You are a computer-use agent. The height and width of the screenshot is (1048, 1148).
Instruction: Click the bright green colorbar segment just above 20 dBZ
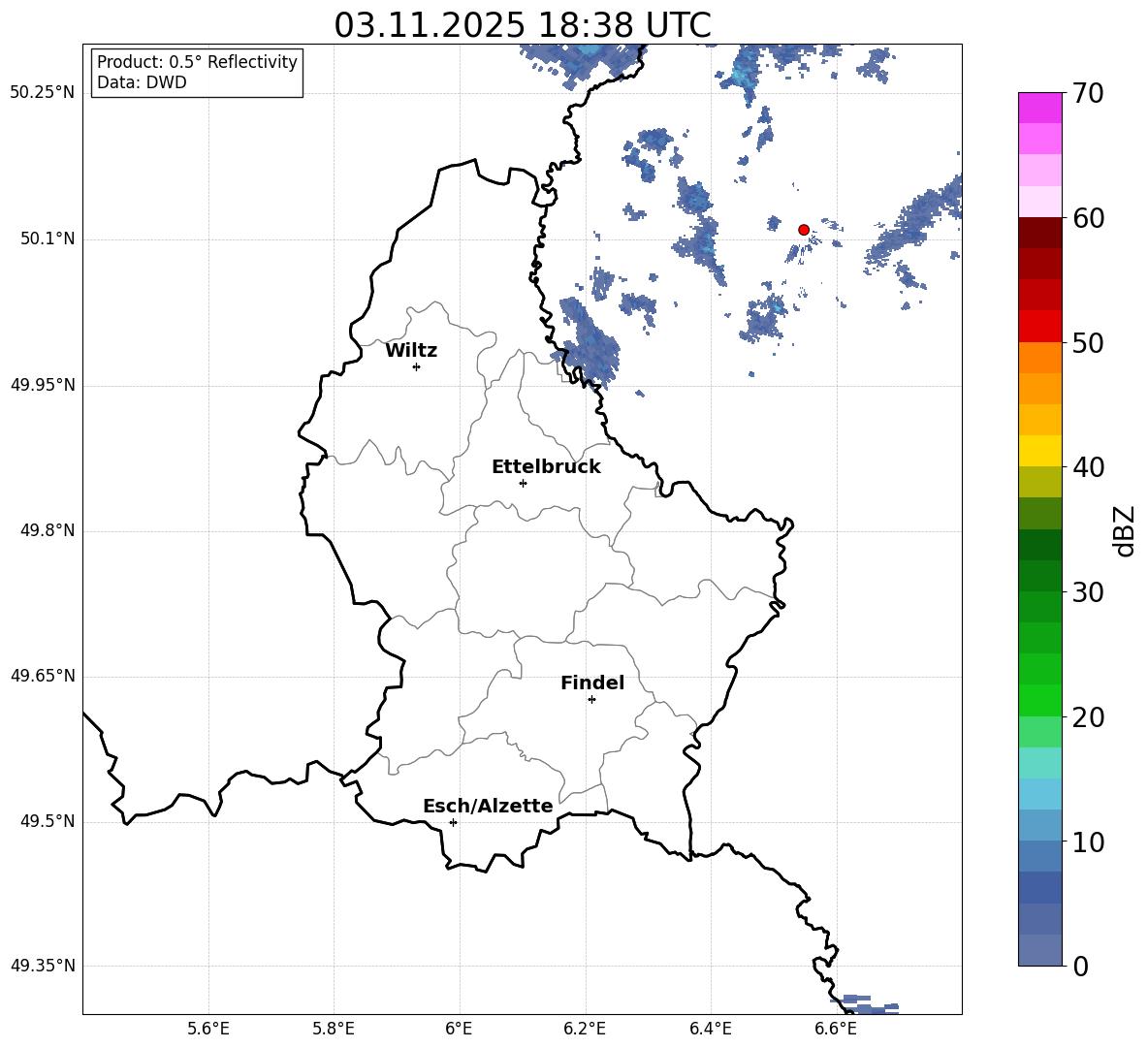(x=1039, y=701)
